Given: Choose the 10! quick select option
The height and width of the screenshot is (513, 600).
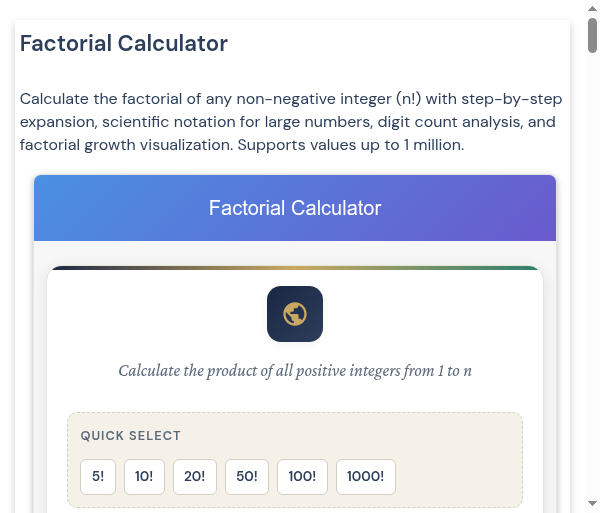Looking at the screenshot, I should tap(144, 477).
